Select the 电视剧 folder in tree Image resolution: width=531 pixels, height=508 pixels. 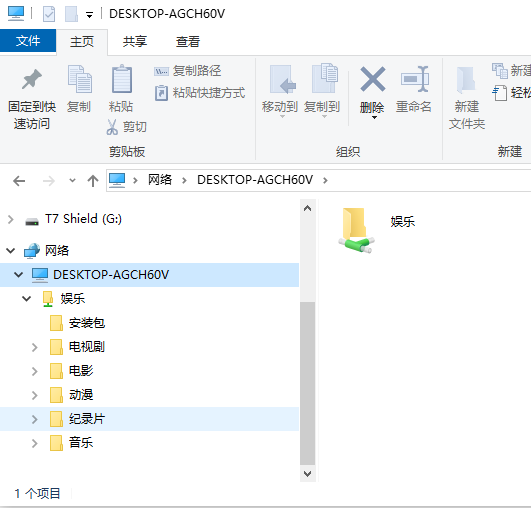pos(87,347)
